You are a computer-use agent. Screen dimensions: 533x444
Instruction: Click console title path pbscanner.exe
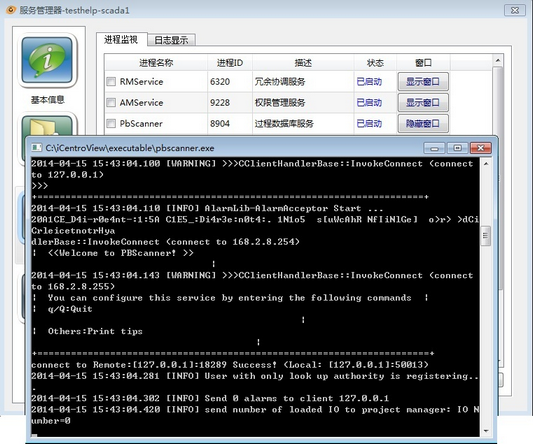(130, 148)
